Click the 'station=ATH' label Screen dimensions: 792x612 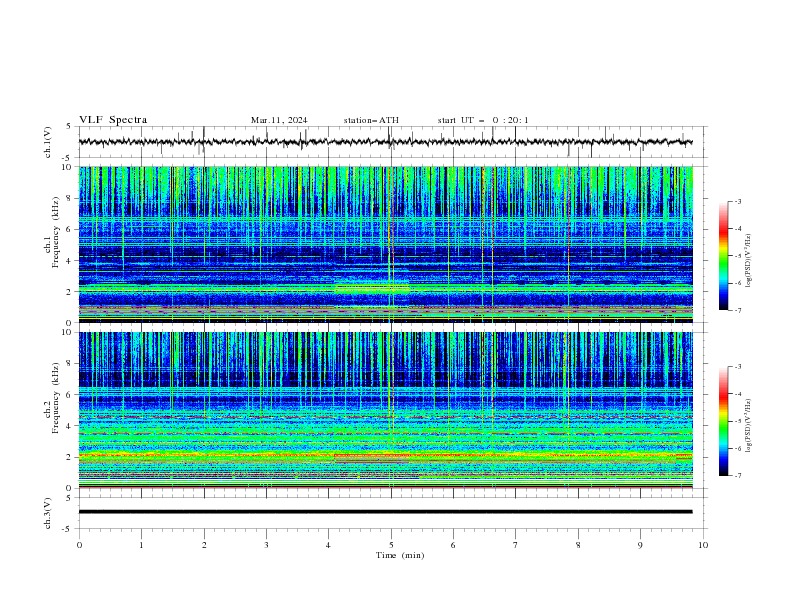tap(371, 120)
